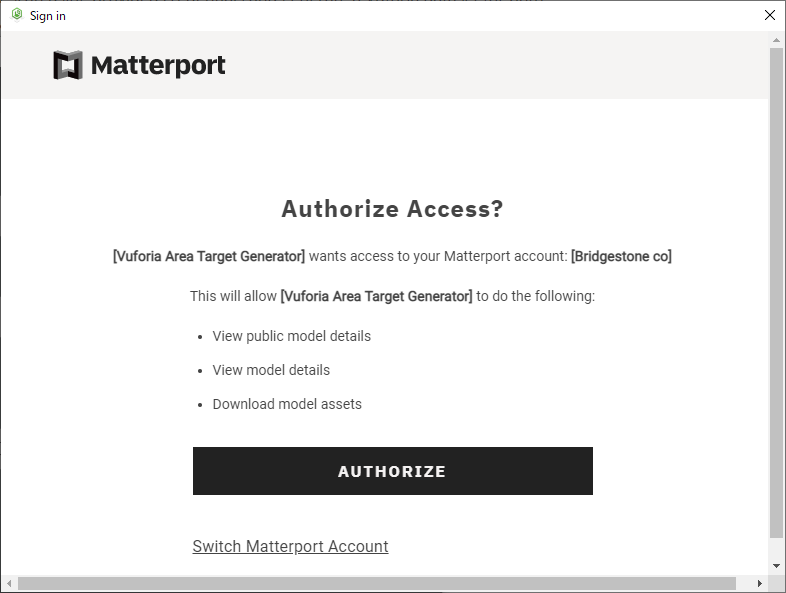786x593 pixels.
Task: Click the Sign in window title icon
Action: (16, 15)
